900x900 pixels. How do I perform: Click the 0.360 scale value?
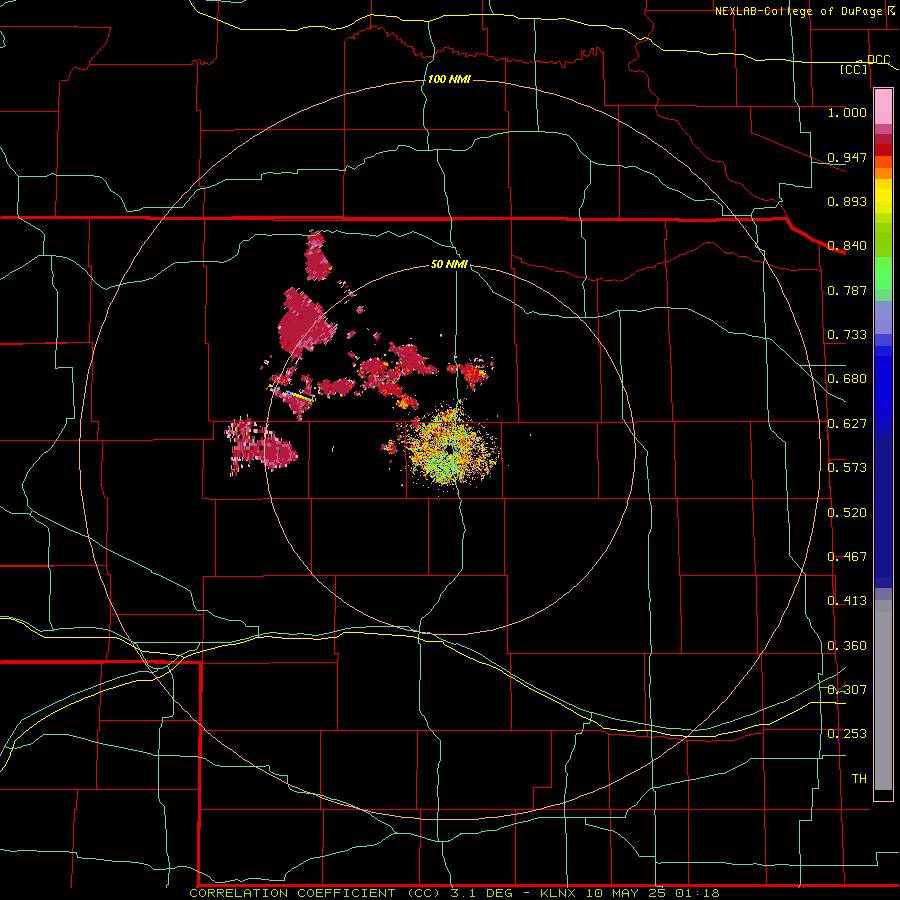847,646
